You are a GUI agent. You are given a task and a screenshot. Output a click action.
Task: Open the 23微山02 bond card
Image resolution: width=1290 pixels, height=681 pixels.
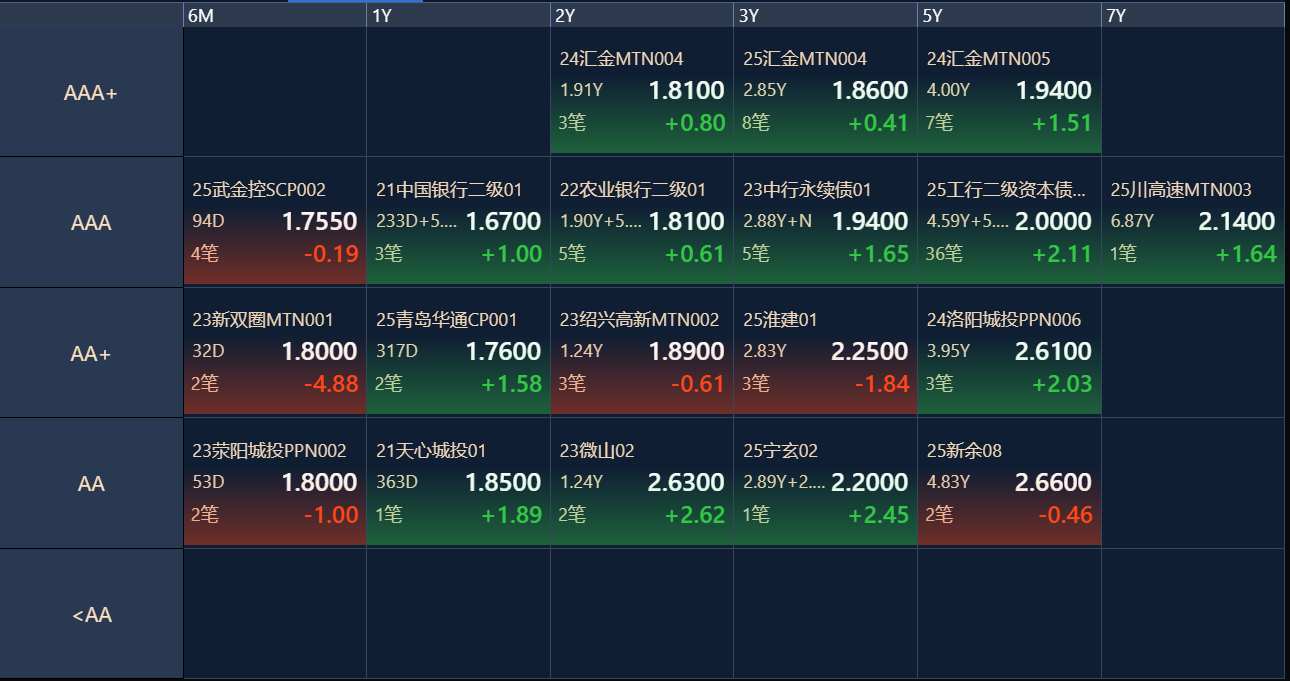[642, 483]
